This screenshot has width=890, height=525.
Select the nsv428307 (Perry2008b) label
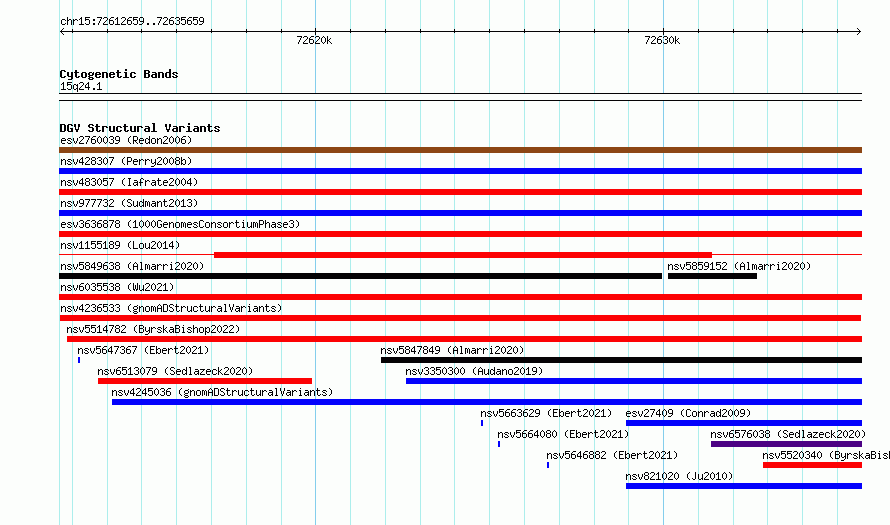(126, 161)
